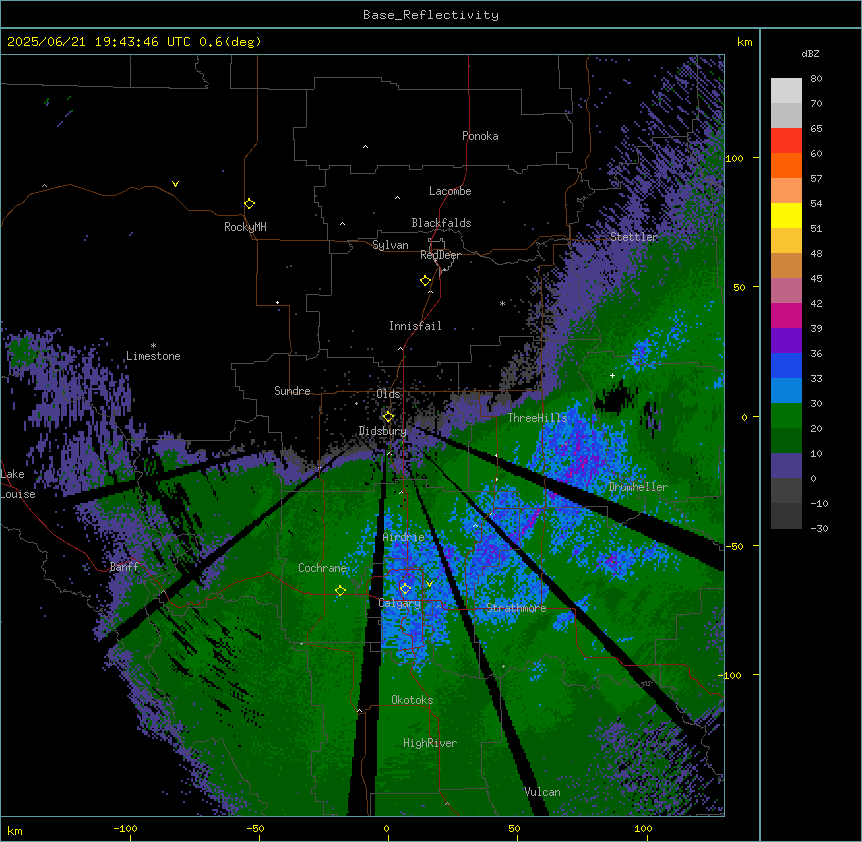Click the Calgary label
The height and width of the screenshot is (842, 862).
(x=400, y=603)
